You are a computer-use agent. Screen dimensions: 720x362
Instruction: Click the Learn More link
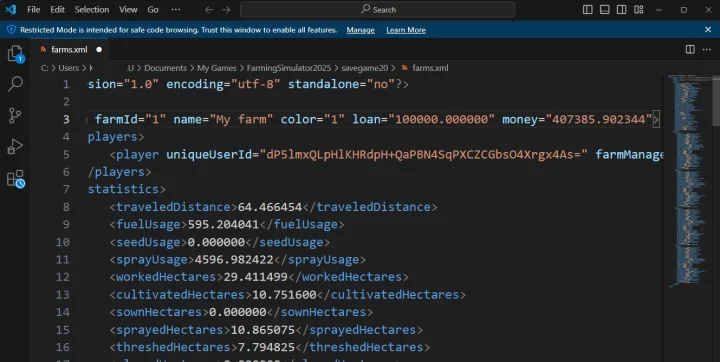pyautogui.click(x=406, y=30)
